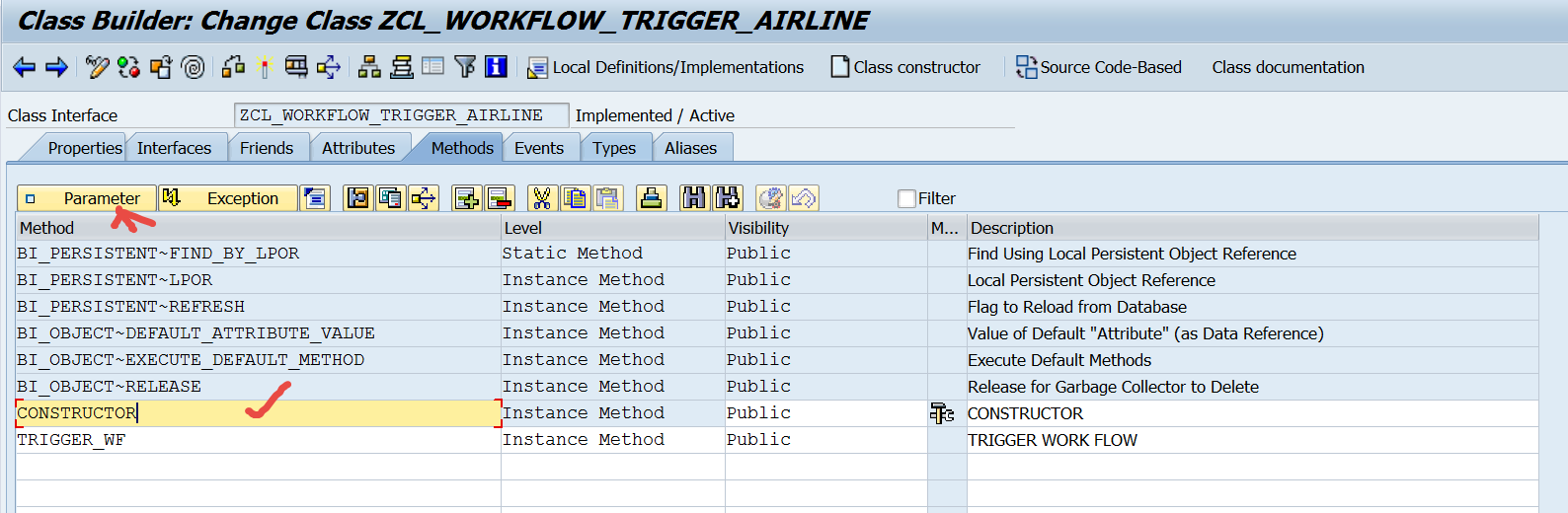The height and width of the screenshot is (513, 1568).
Task: Click the funnel icon in top toolbar
Action: pyautogui.click(x=465, y=67)
